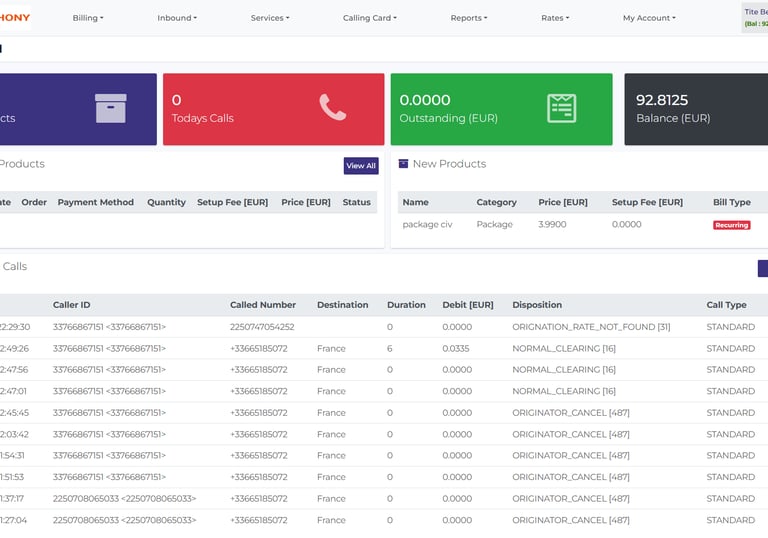Click the Bill Type column header
Viewport: 768px width, 538px height.
pos(732,202)
